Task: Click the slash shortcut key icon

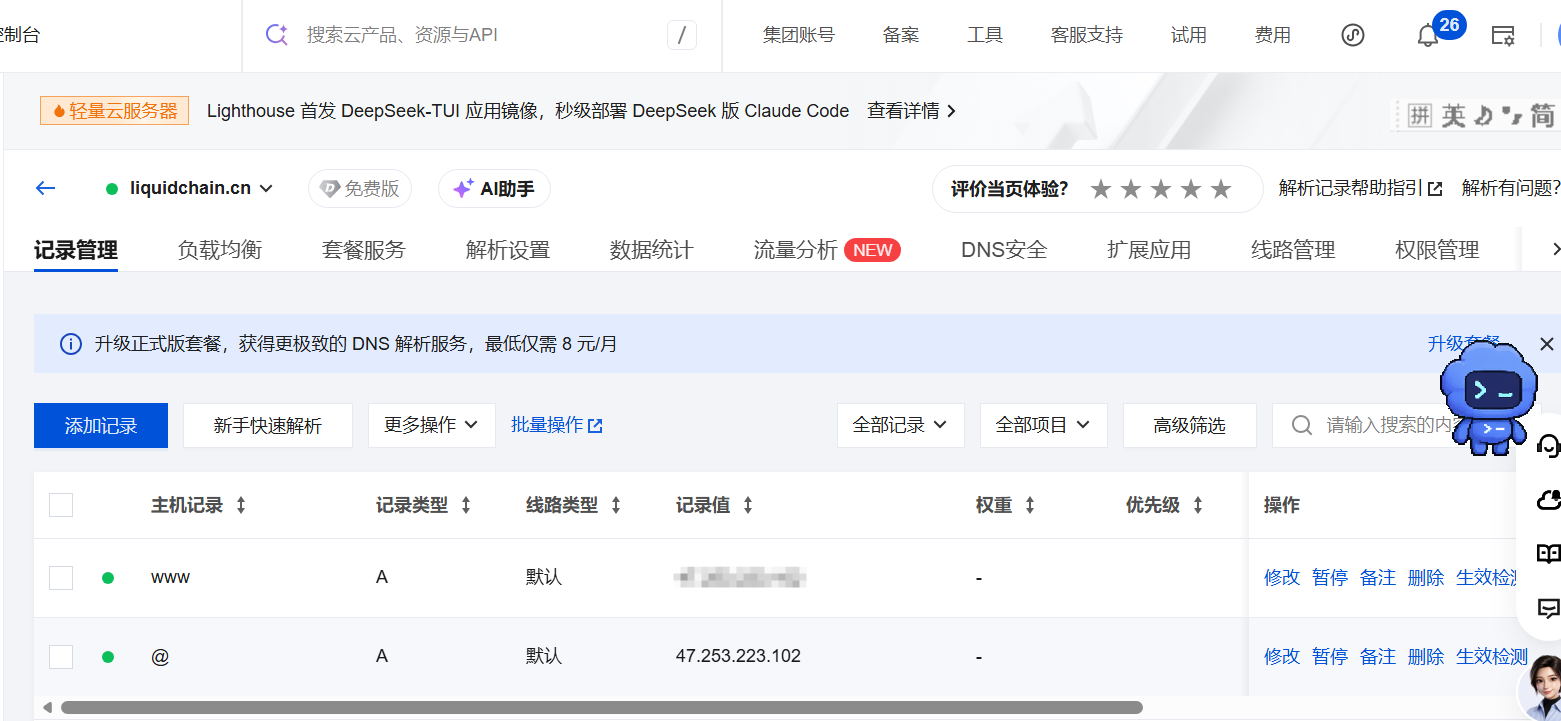Action: tap(681, 35)
